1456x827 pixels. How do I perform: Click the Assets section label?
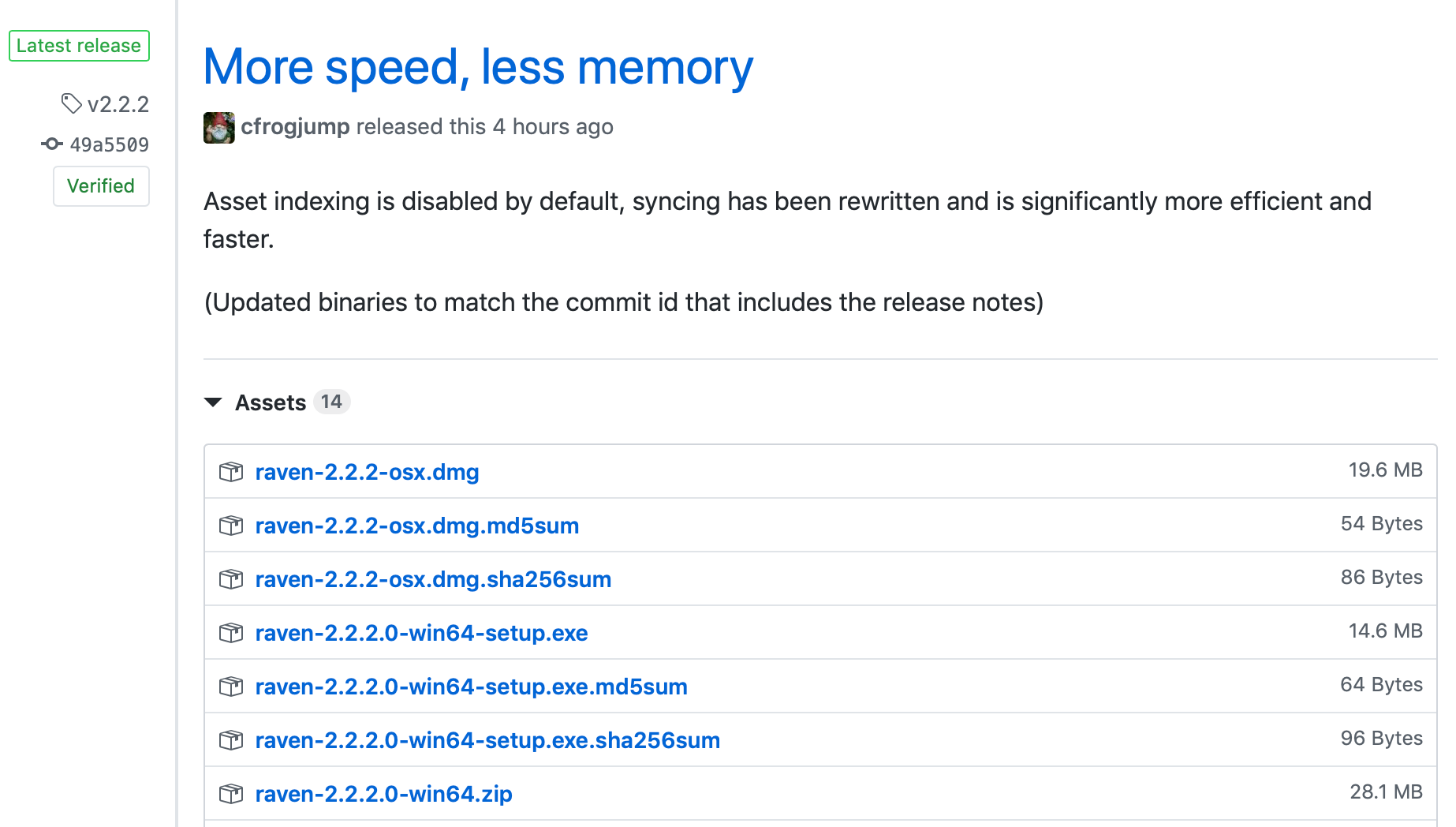coord(271,402)
